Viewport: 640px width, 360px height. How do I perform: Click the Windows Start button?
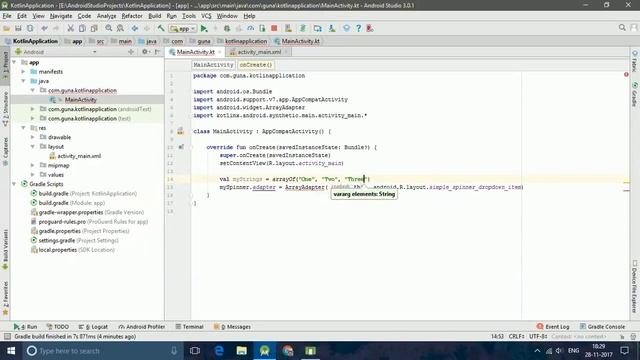pos(11,351)
